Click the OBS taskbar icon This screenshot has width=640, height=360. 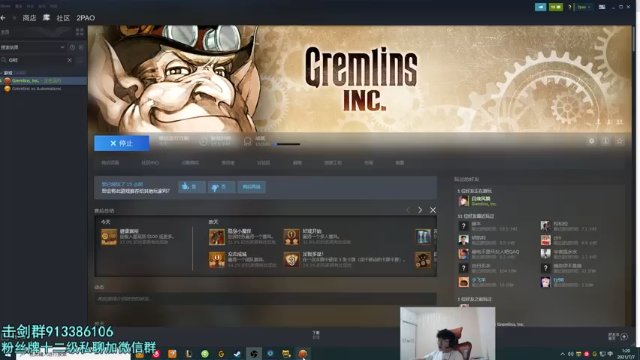253,354
